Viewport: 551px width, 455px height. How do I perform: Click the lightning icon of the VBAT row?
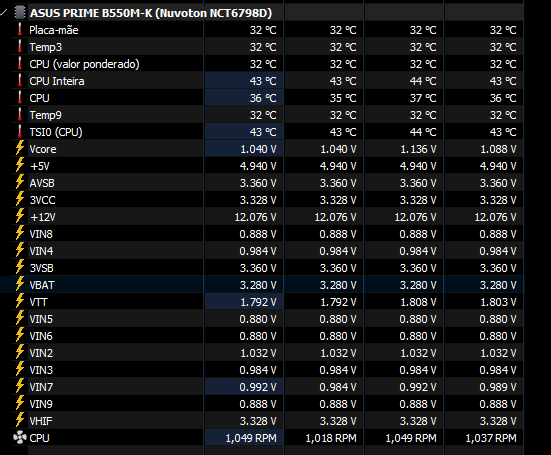click(x=20, y=285)
